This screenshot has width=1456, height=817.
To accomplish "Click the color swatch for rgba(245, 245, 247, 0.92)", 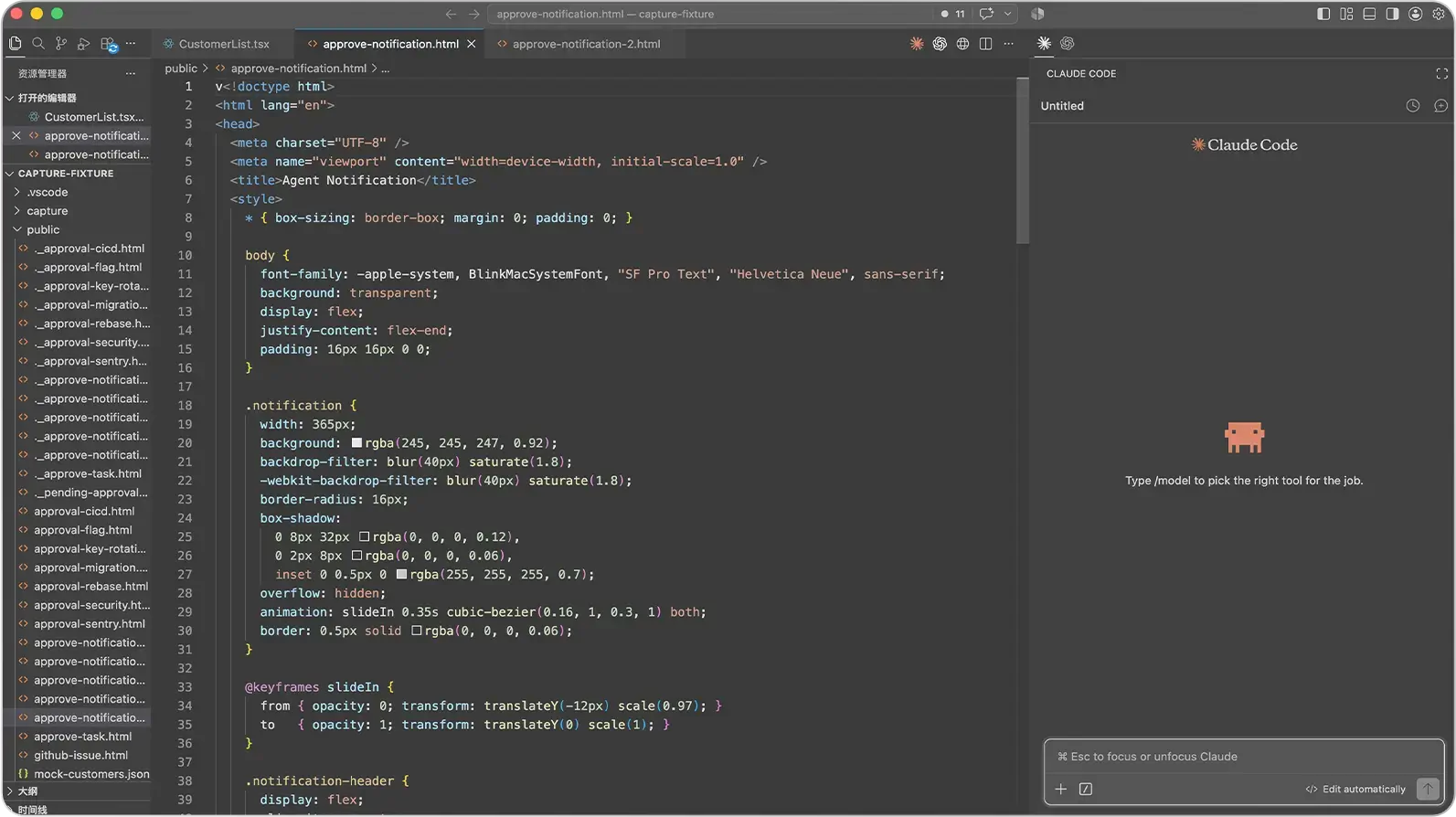I will 356,442.
